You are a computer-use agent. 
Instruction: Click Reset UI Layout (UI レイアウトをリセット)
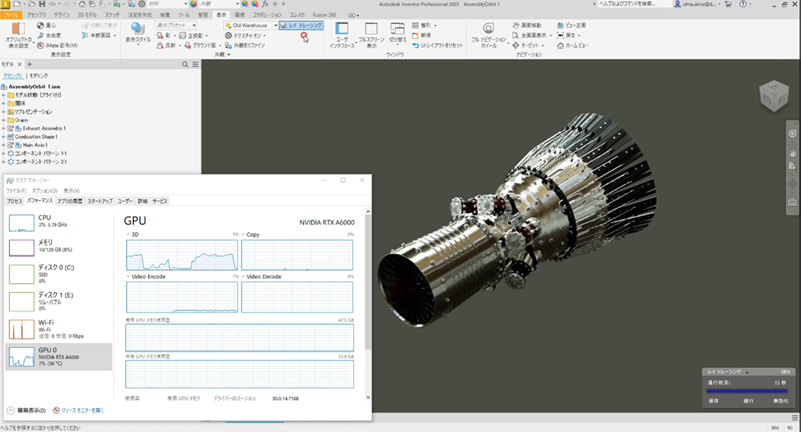tap(437, 45)
